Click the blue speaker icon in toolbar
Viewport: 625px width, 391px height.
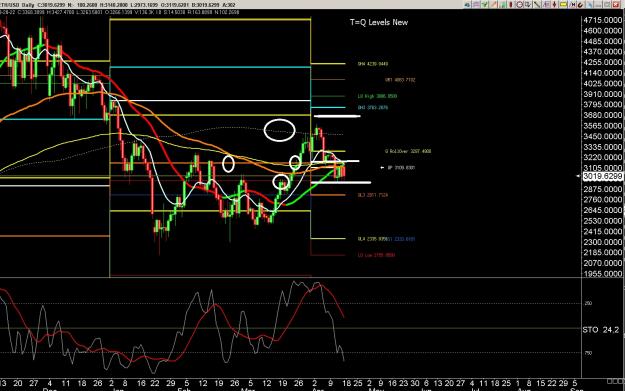click(x=467, y=5)
